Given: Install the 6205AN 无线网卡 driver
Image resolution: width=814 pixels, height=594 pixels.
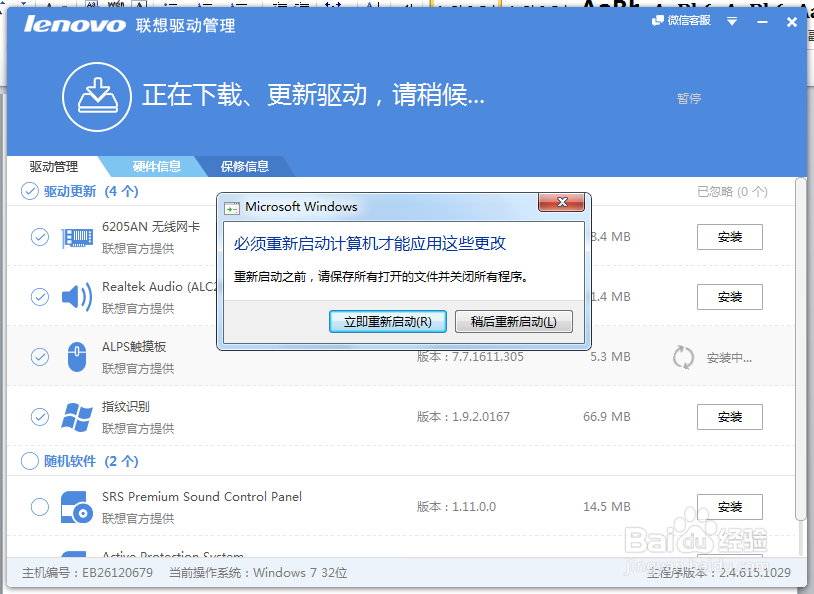Looking at the screenshot, I should [x=729, y=237].
